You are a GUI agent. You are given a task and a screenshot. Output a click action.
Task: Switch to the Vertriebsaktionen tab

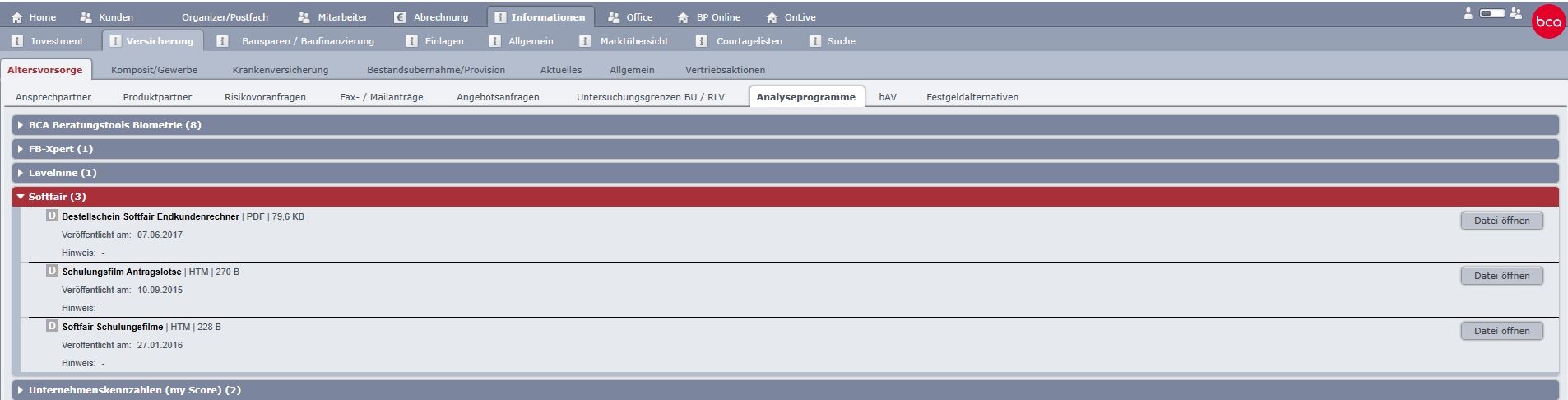(x=726, y=70)
